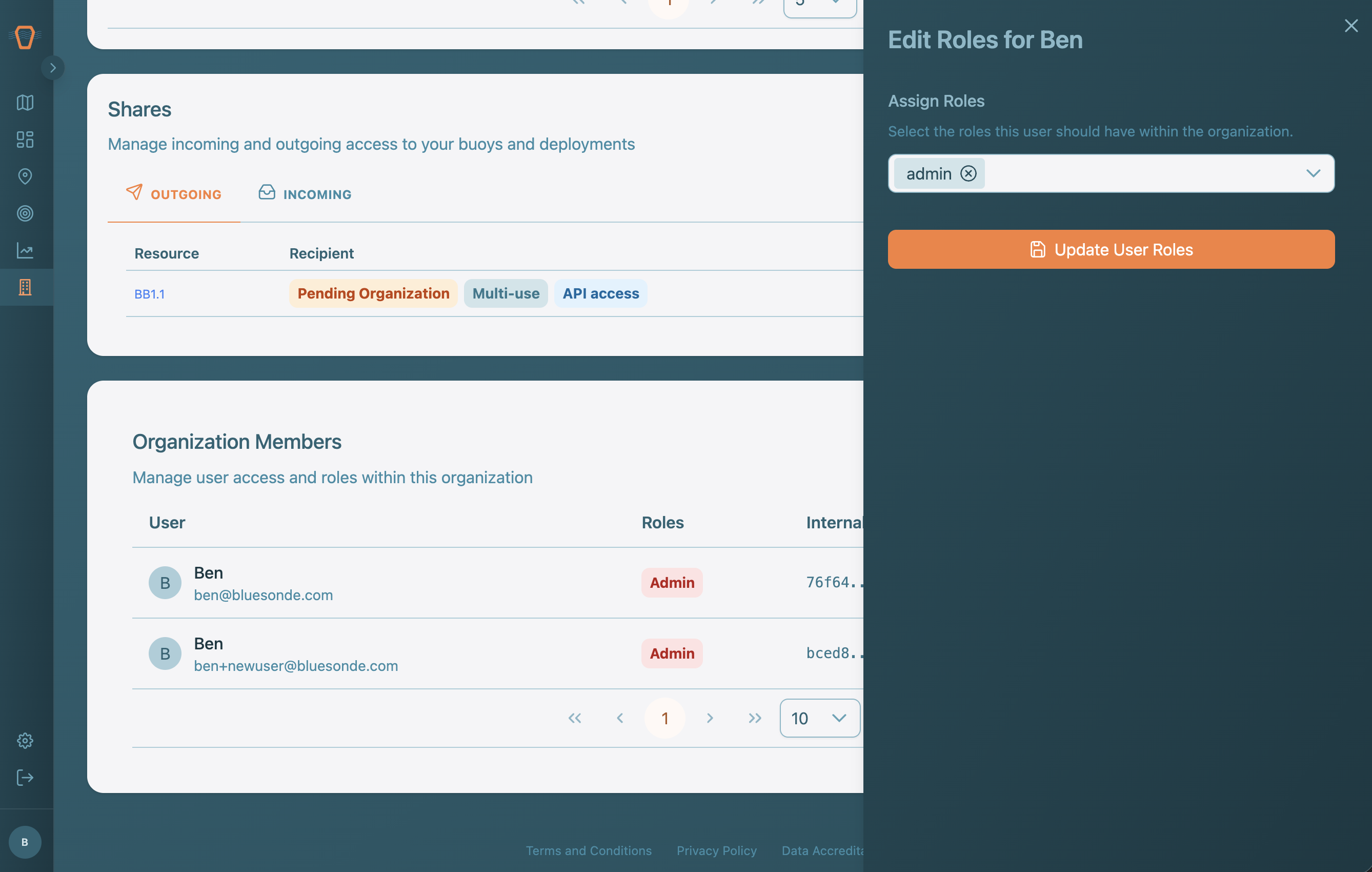Select page 1 in members pagination

(x=664, y=718)
